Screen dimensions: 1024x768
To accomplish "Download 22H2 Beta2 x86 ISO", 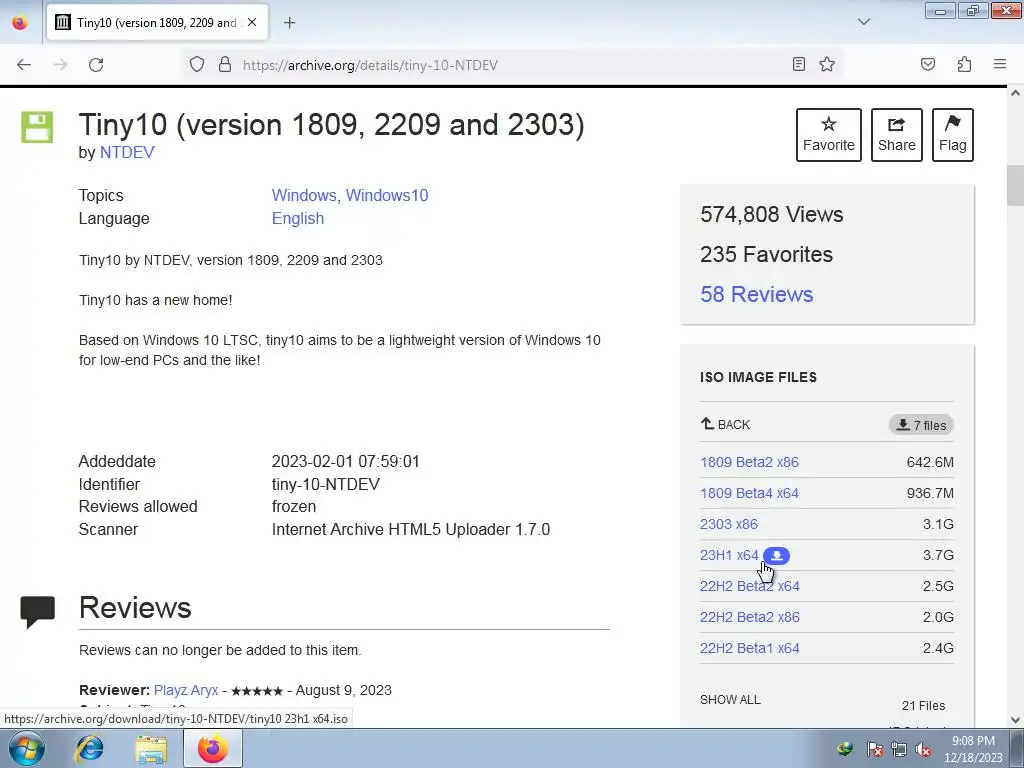I will coord(750,617).
